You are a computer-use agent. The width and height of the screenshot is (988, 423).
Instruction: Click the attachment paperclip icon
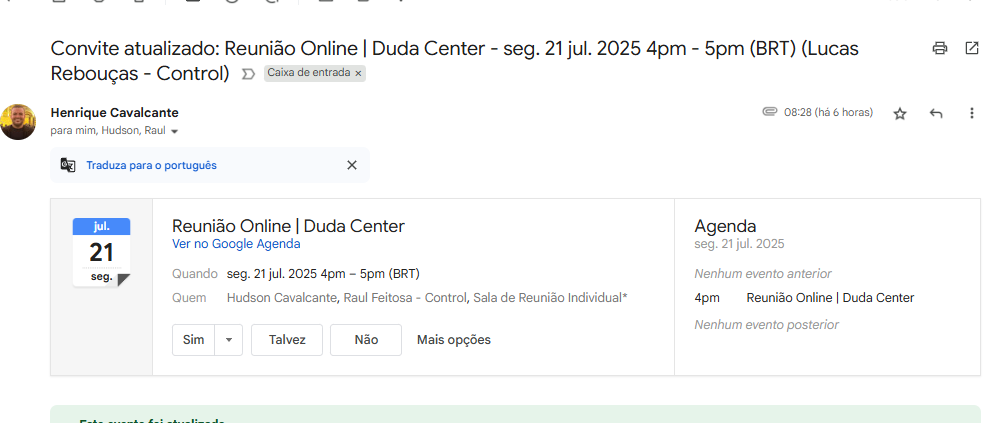[x=769, y=112]
